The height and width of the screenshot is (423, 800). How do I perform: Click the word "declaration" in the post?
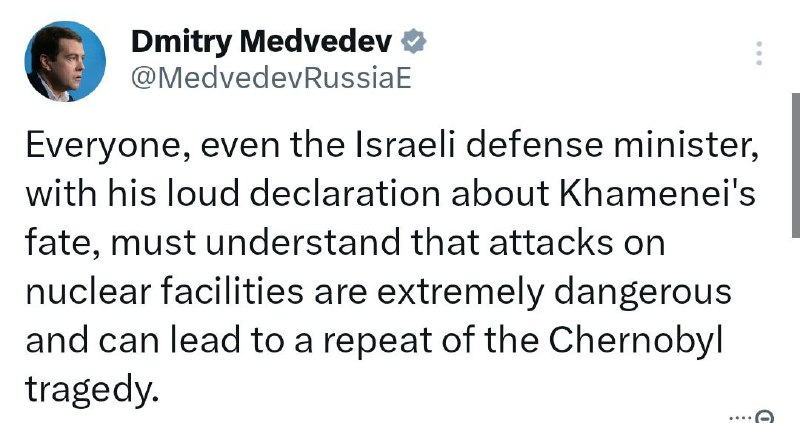click(345, 194)
